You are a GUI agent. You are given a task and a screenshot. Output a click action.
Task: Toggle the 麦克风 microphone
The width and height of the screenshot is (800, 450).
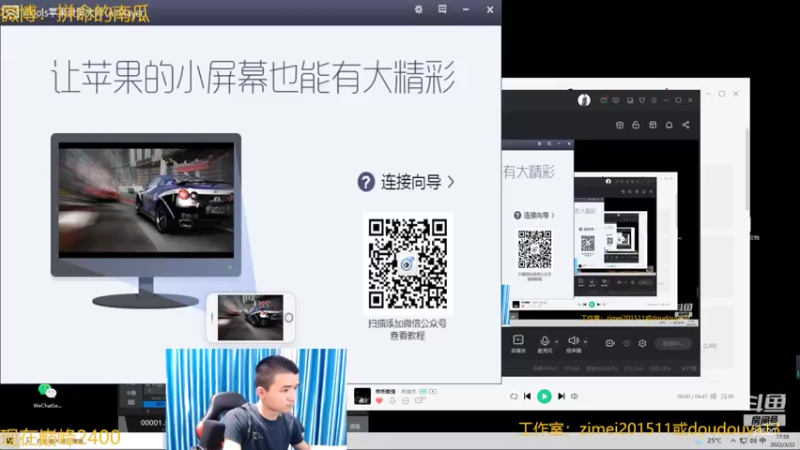point(544,344)
